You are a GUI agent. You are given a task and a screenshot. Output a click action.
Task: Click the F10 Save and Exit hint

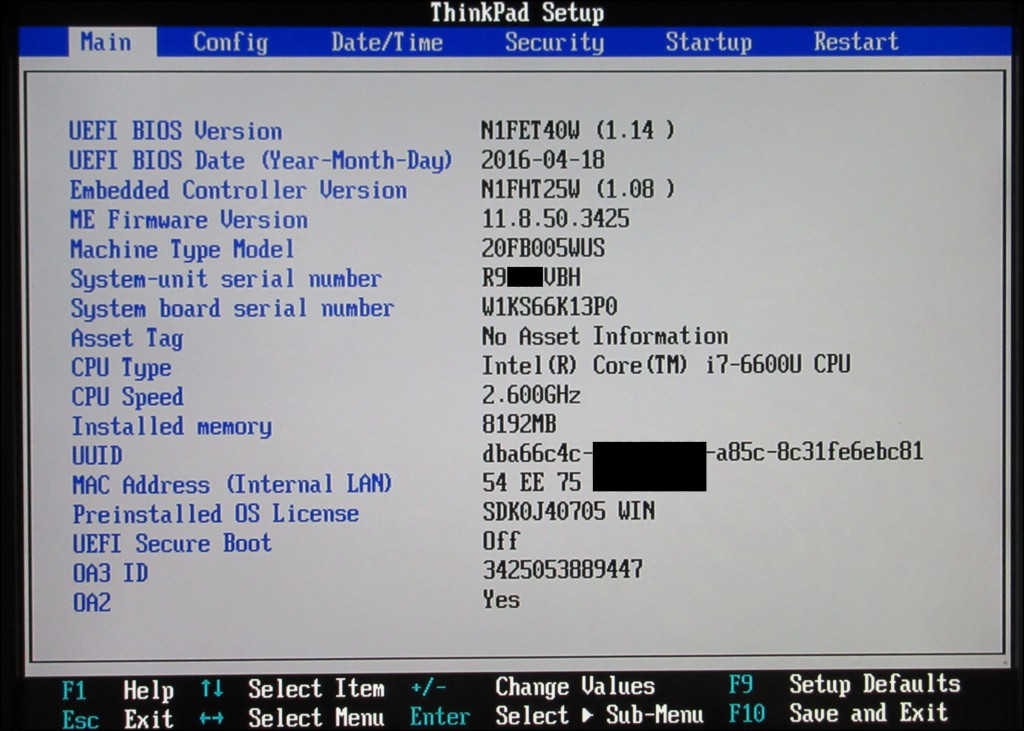(x=838, y=713)
